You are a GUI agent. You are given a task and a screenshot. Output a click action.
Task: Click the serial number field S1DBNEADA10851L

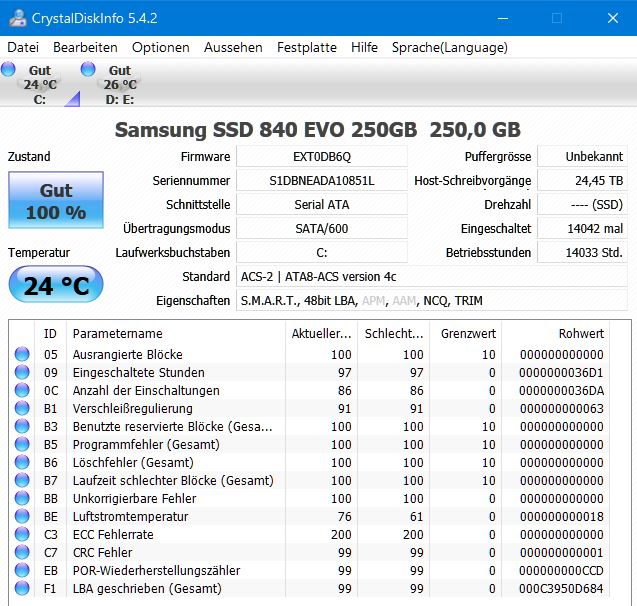tap(322, 180)
